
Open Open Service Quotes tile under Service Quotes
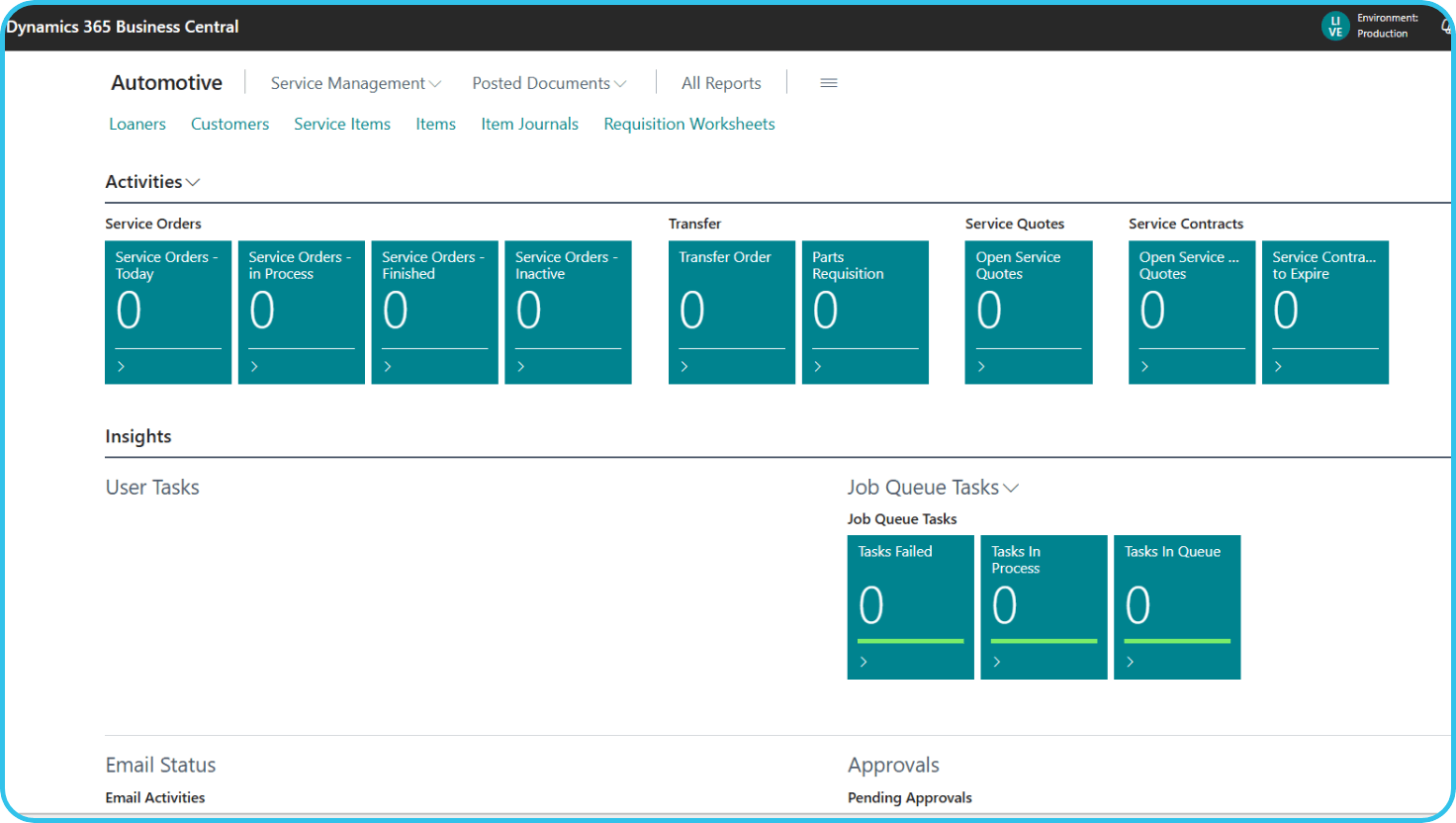click(1029, 313)
